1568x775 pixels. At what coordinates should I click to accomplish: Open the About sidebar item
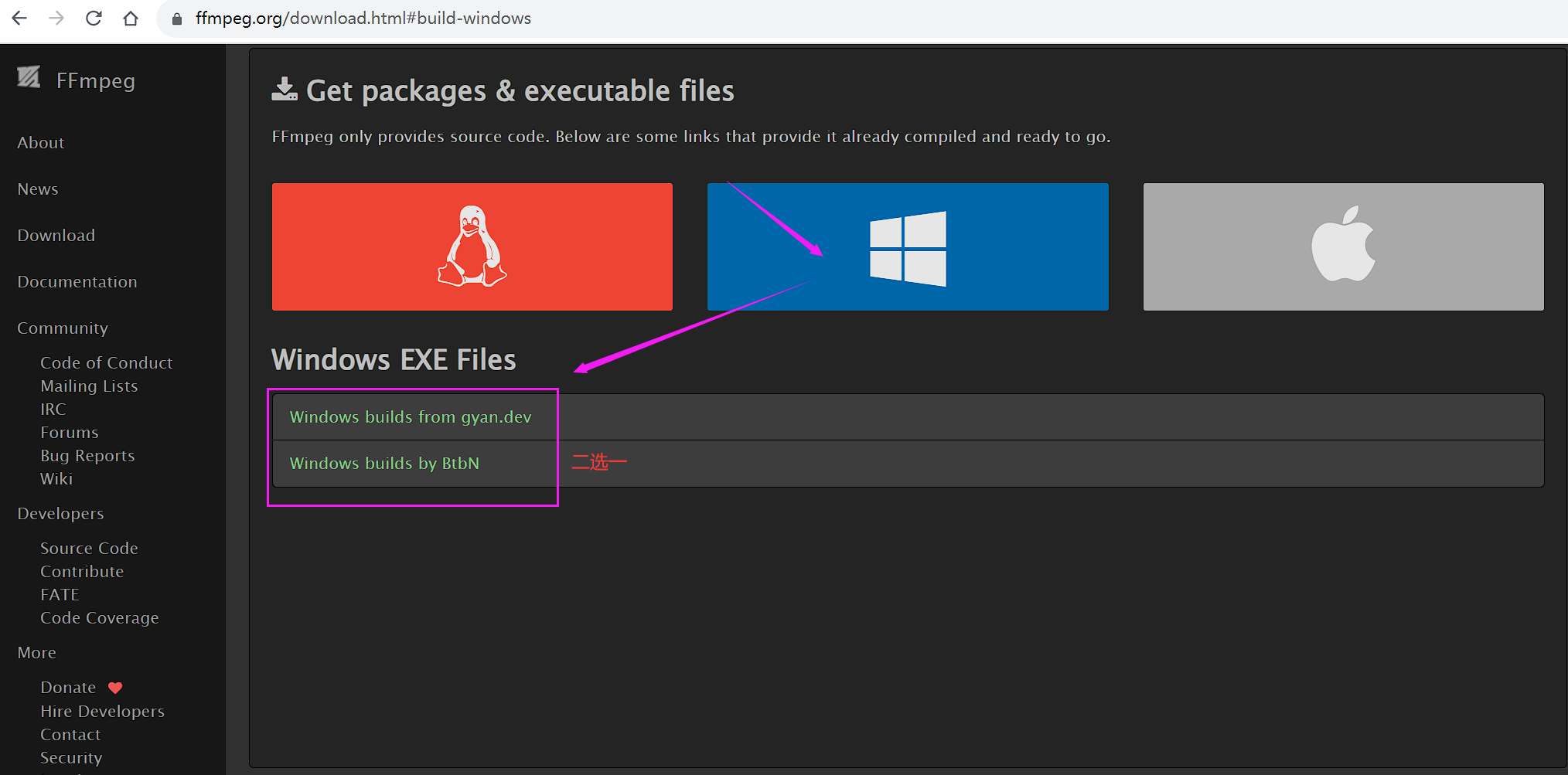(x=41, y=143)
